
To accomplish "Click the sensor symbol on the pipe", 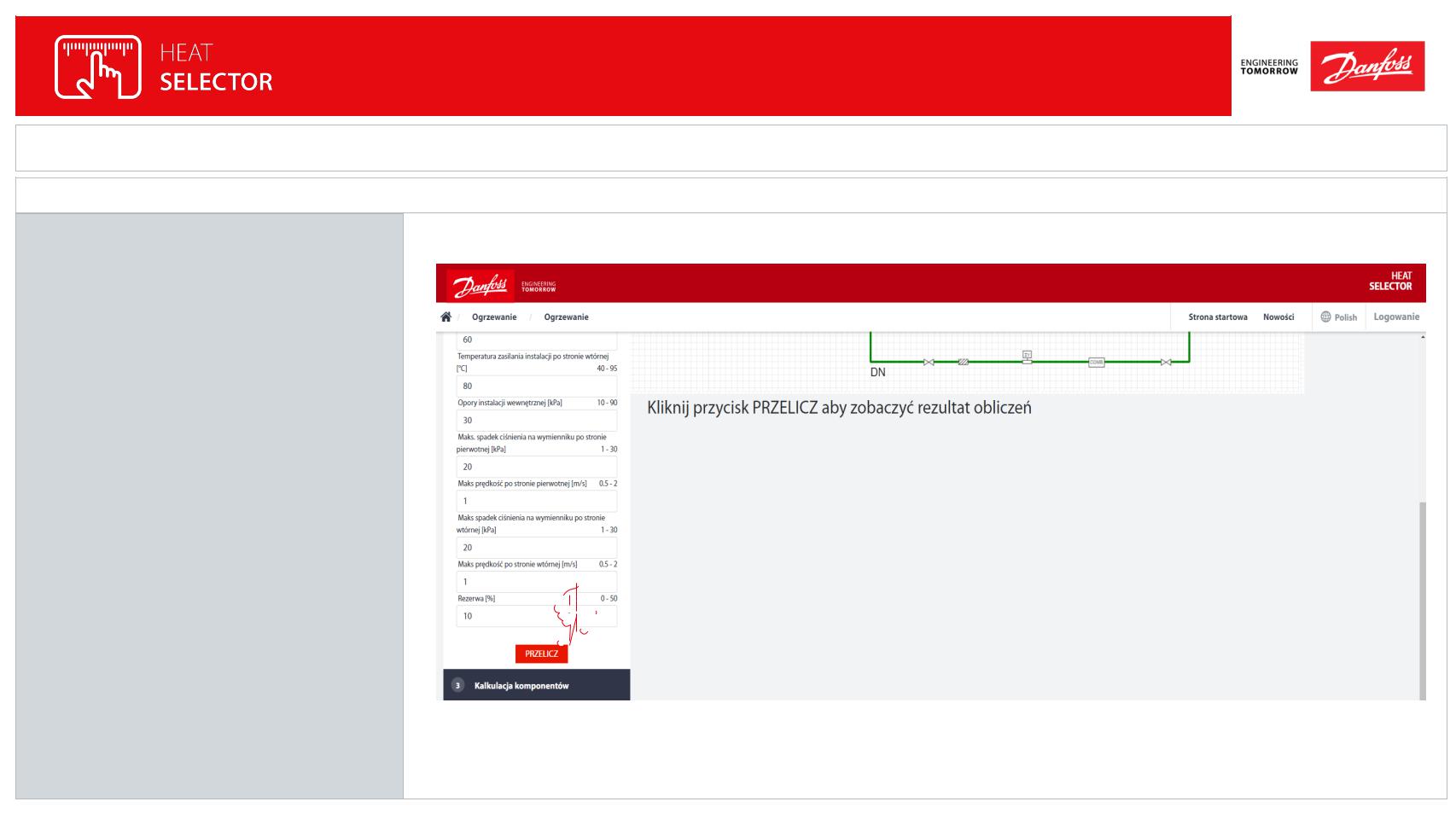I will [1028, 357].
